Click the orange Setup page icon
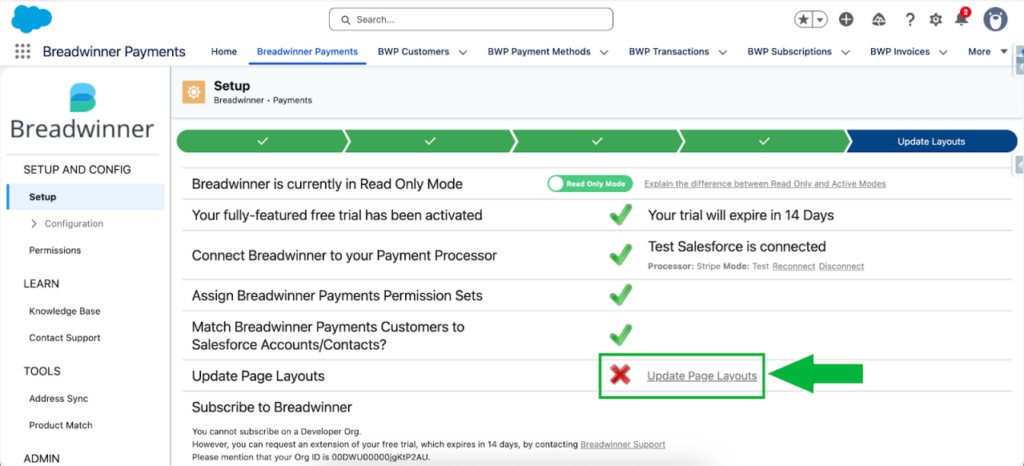 coord(193,93)
